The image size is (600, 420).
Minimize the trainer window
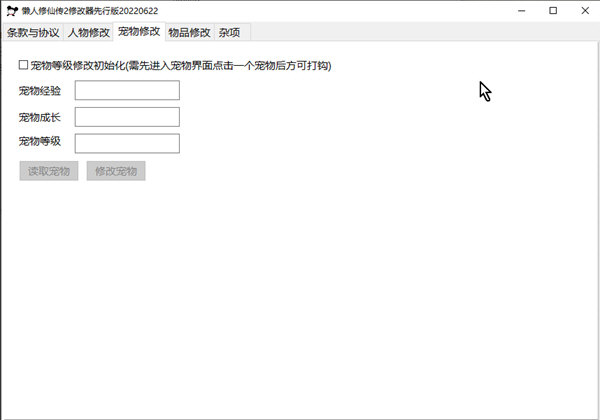click(521, 11)
